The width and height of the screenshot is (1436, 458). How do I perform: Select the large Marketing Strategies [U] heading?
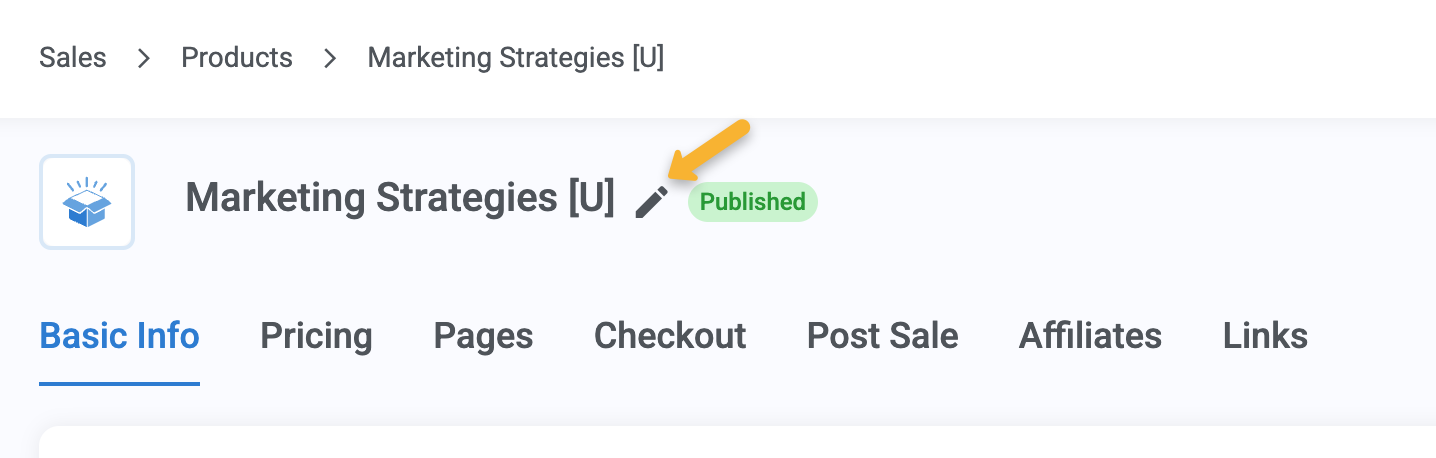(400, 198)
